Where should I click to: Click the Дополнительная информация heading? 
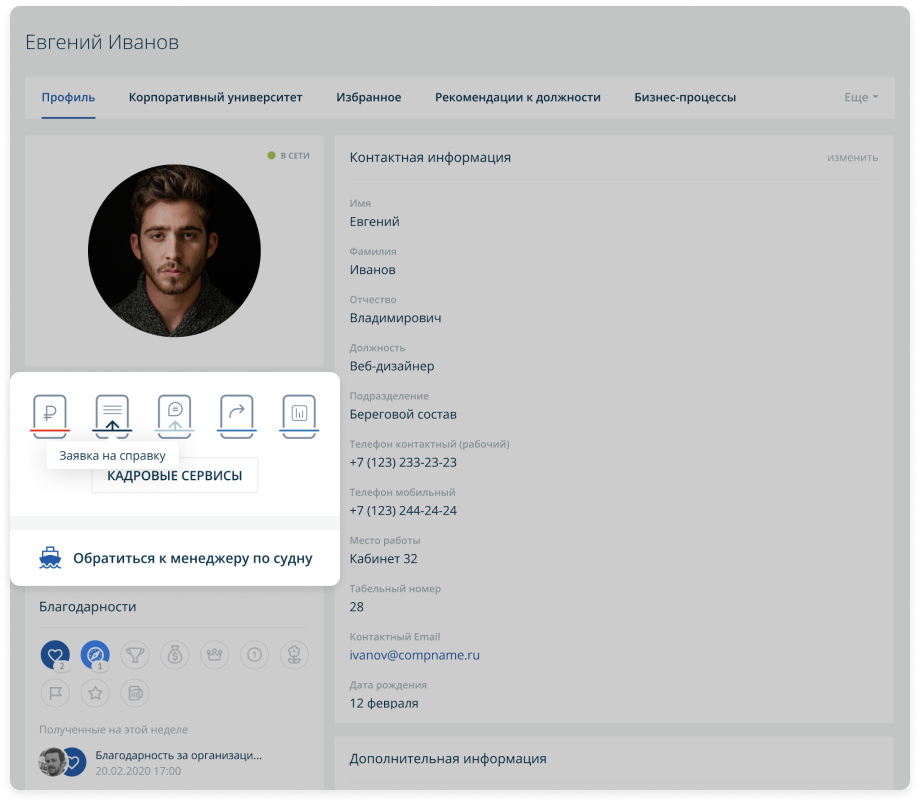point(448,759)
